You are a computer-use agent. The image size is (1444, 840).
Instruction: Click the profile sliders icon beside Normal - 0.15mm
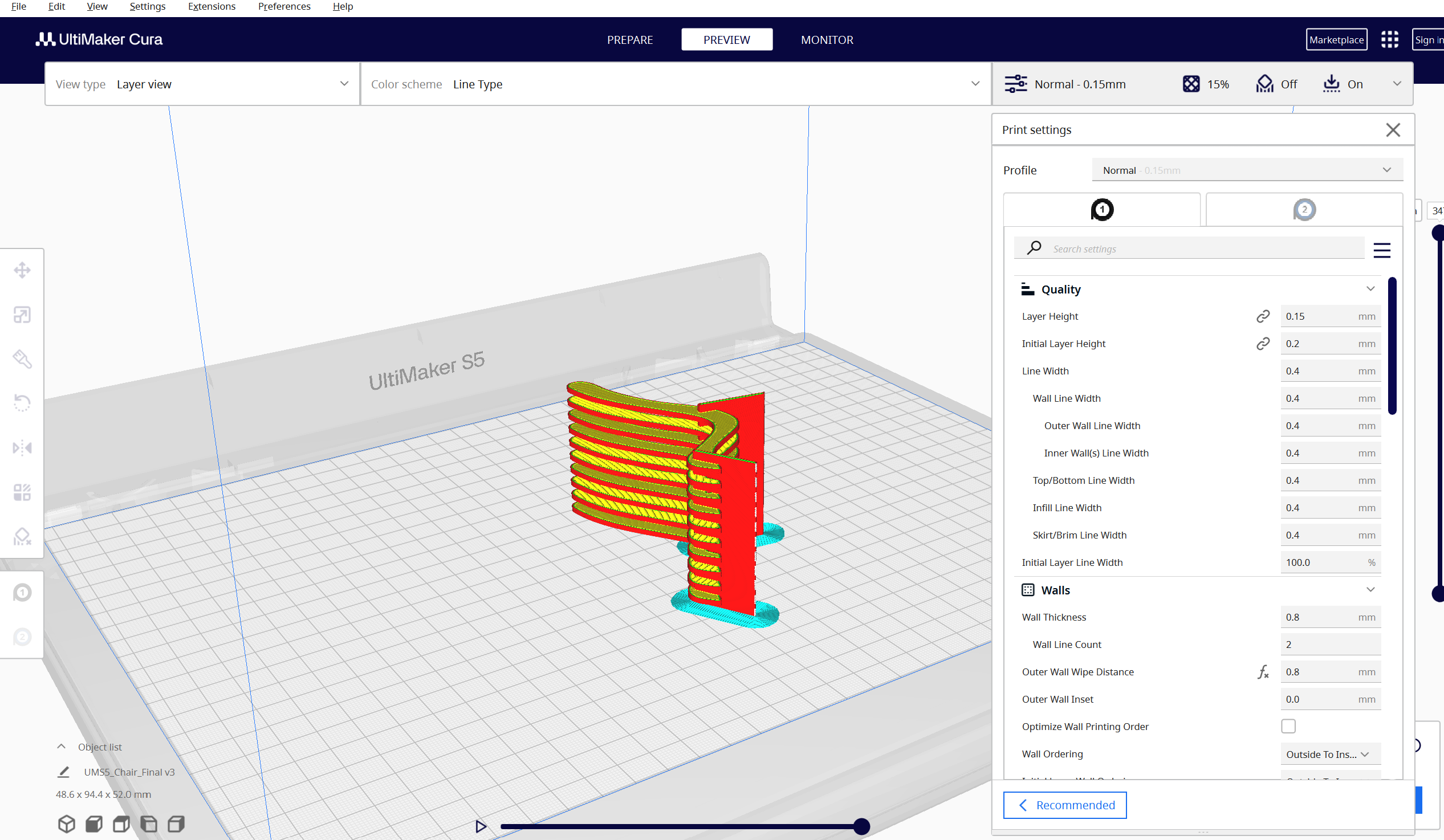[x=1016, y=84]
